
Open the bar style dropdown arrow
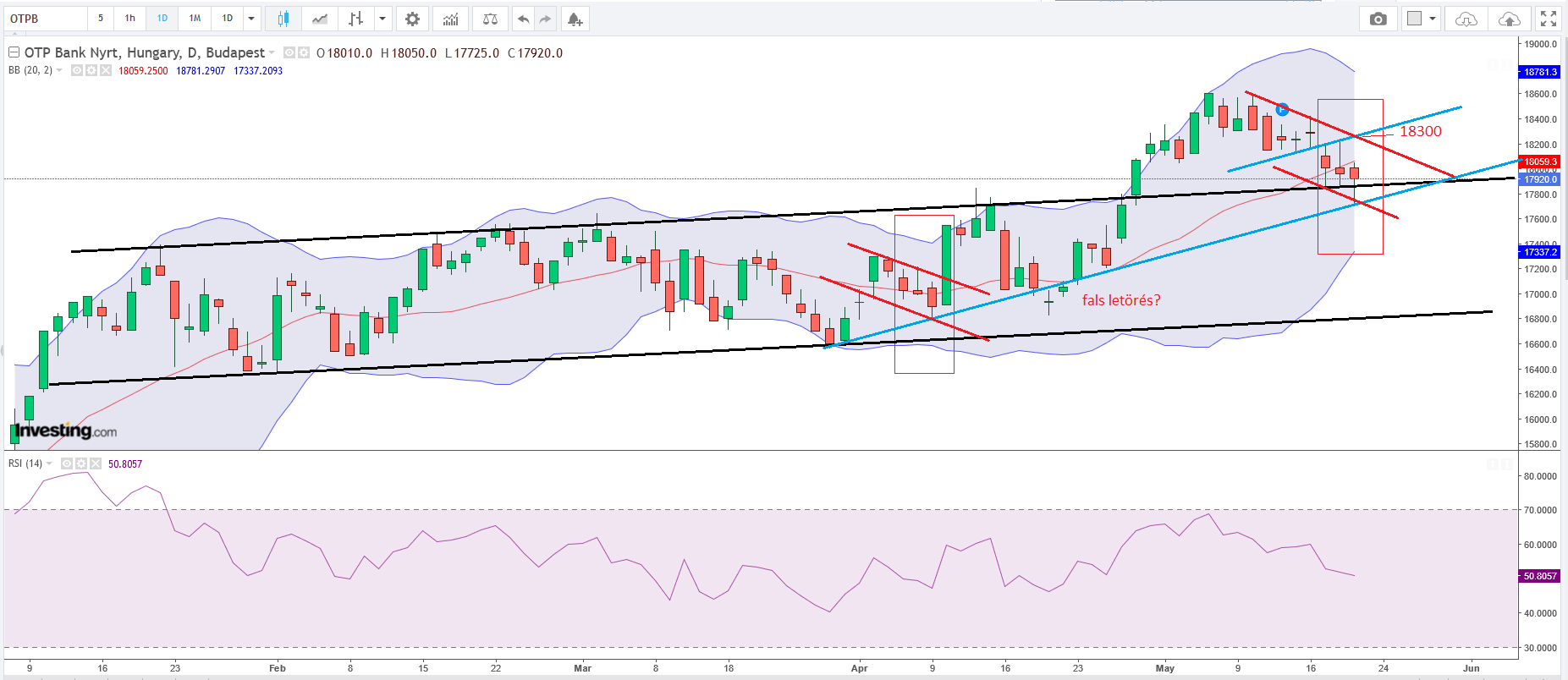382,19
